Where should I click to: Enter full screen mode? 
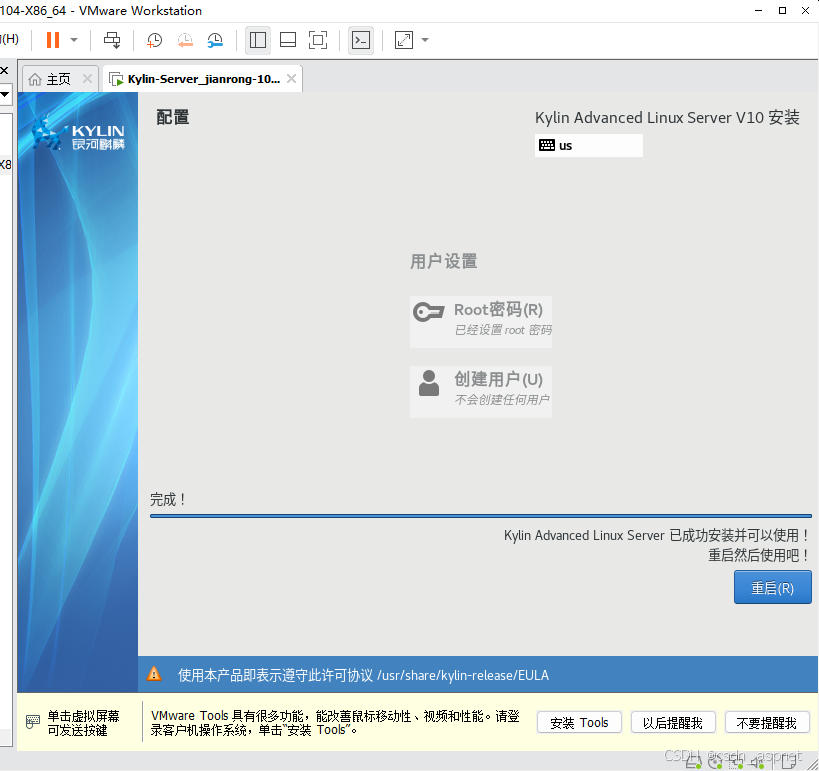coord(318,40)
